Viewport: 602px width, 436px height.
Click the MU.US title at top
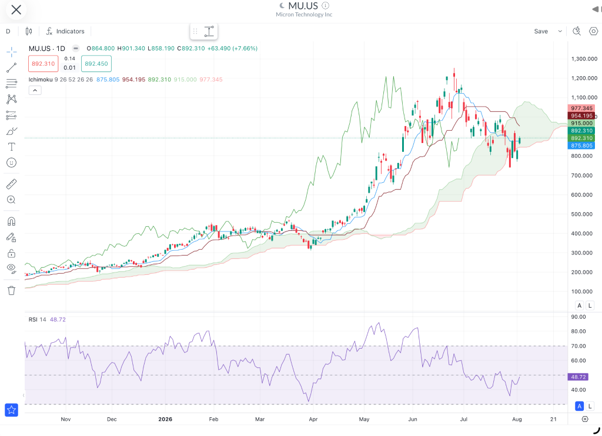[303, 6]
